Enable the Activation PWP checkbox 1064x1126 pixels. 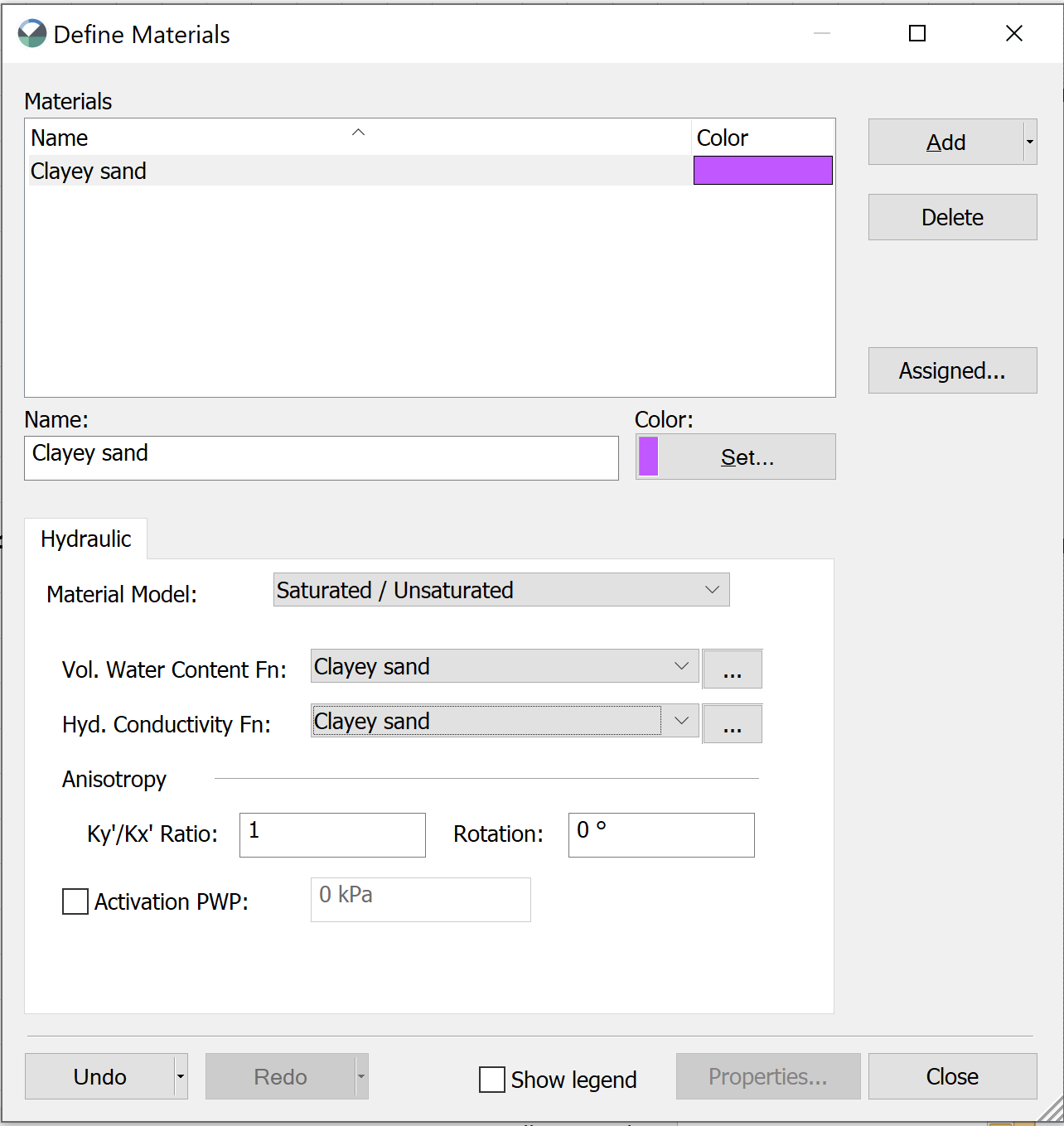click(x=75, y=901)
